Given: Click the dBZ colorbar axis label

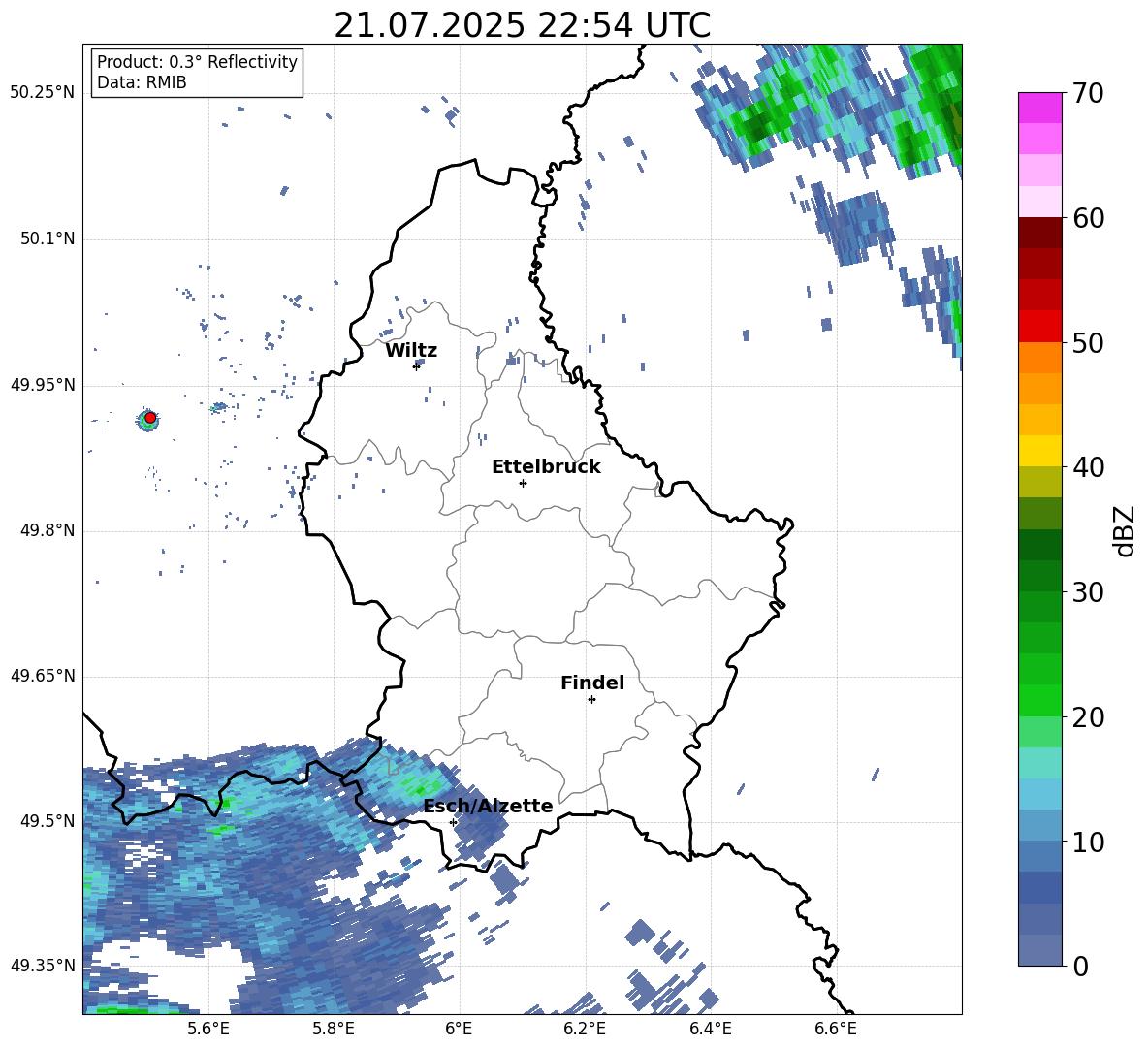Looking at the screenshot, I should pos(1125,530).
